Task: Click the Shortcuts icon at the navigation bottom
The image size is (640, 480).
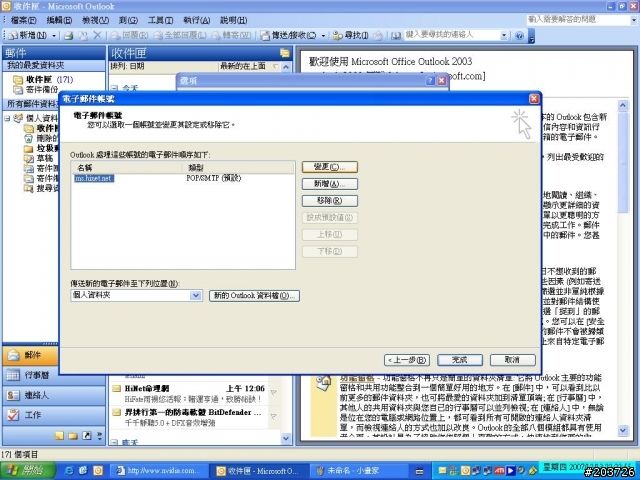Action: tap(87, 436)
